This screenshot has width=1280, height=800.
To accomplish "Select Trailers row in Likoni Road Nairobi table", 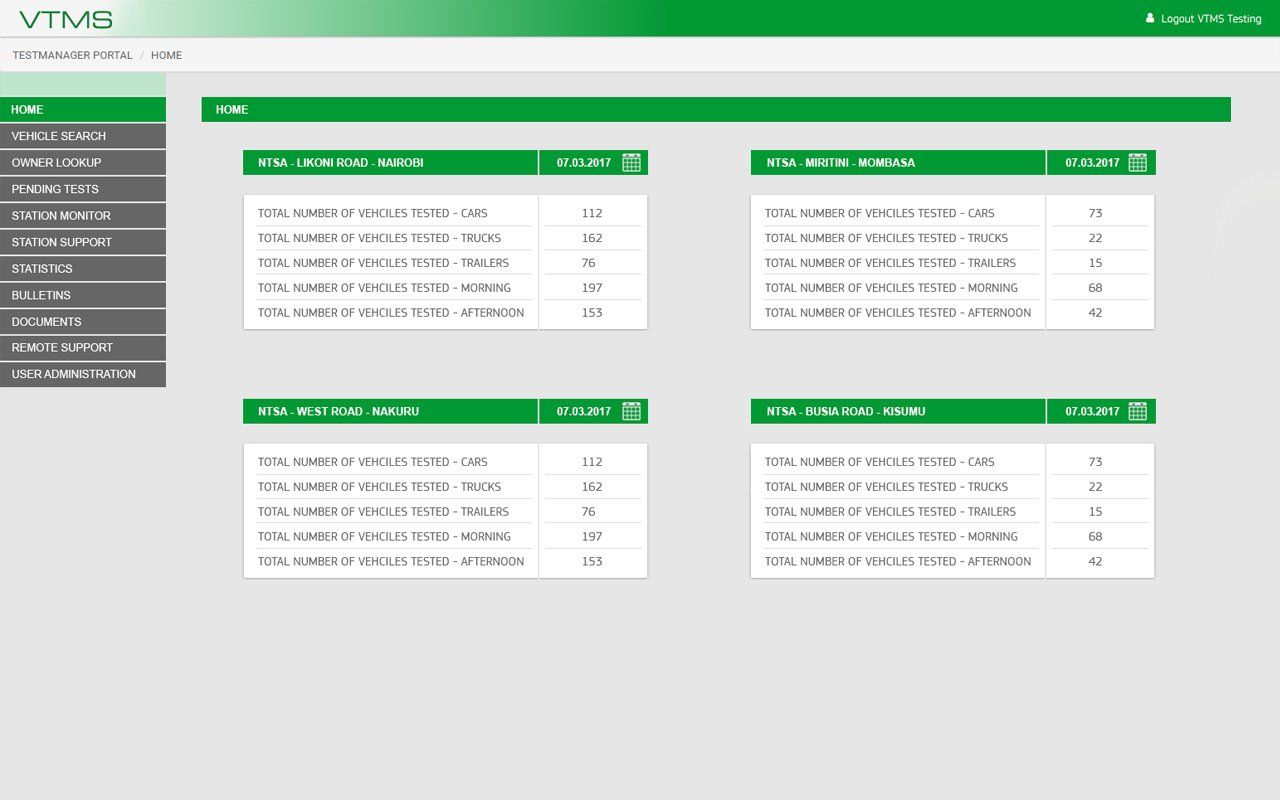I will (445, 263).
